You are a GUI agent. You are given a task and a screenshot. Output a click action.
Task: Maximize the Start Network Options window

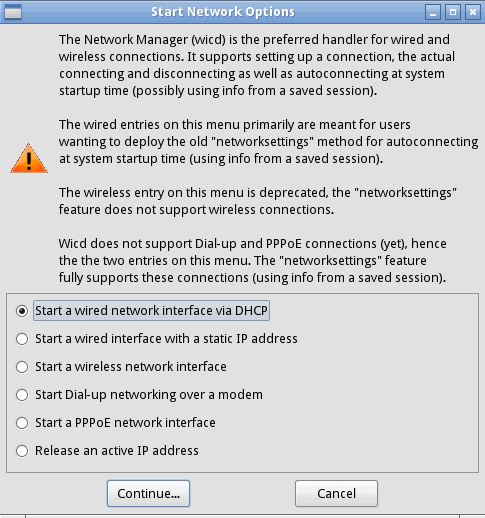click(453, 12)
